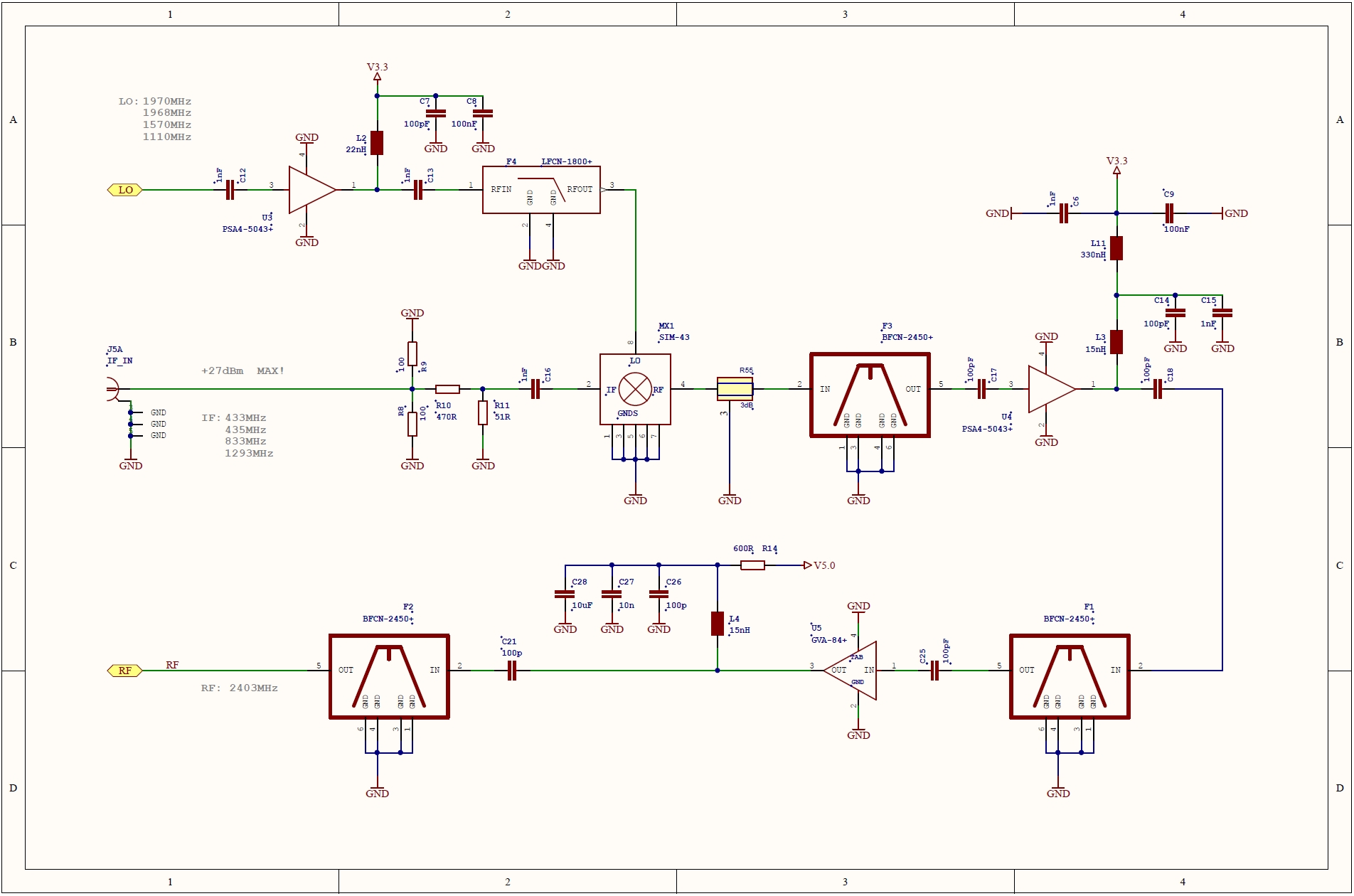Select the F3 BFCN-2450+ bandpass filter
Viewport: 1354px width, 896px height.
pos(870,395)
